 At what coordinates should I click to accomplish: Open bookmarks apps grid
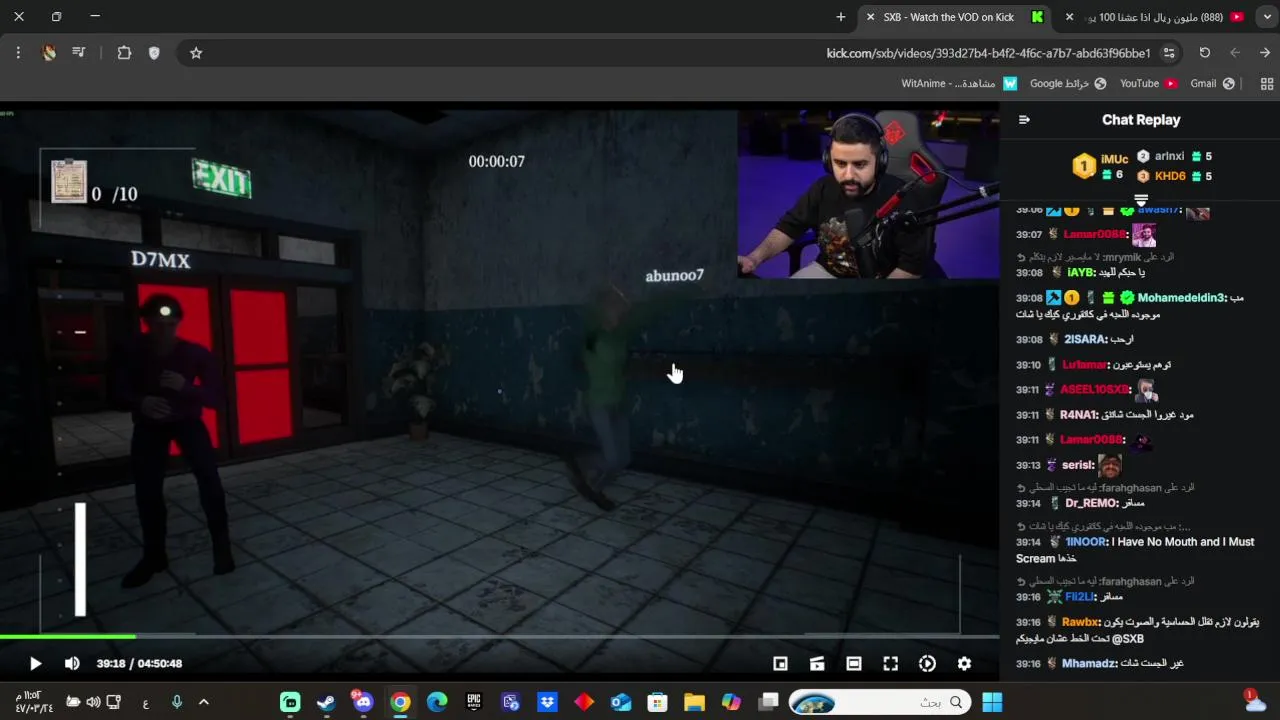(1267, 84)
